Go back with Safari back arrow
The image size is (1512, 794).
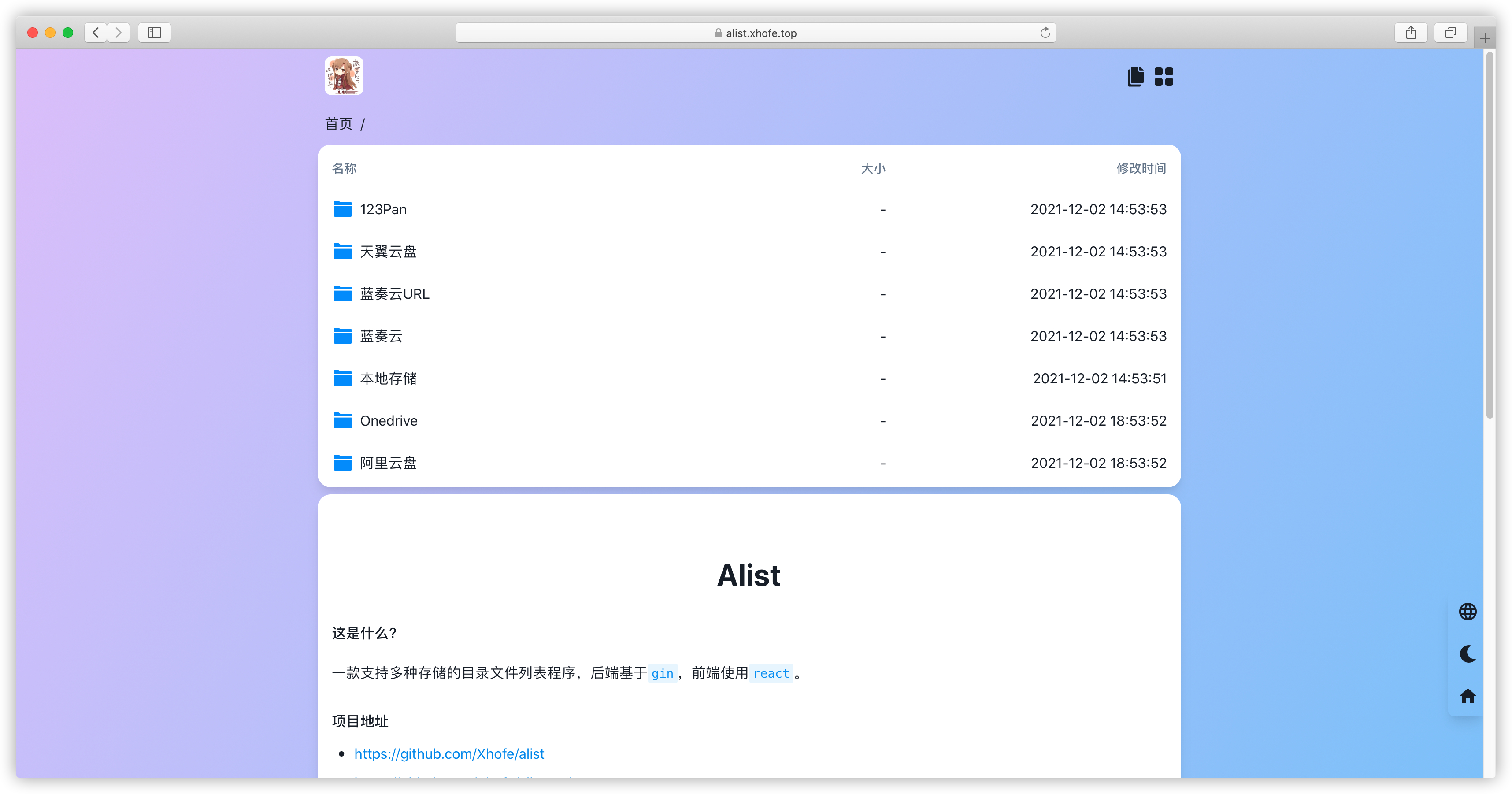click(96, 33)
